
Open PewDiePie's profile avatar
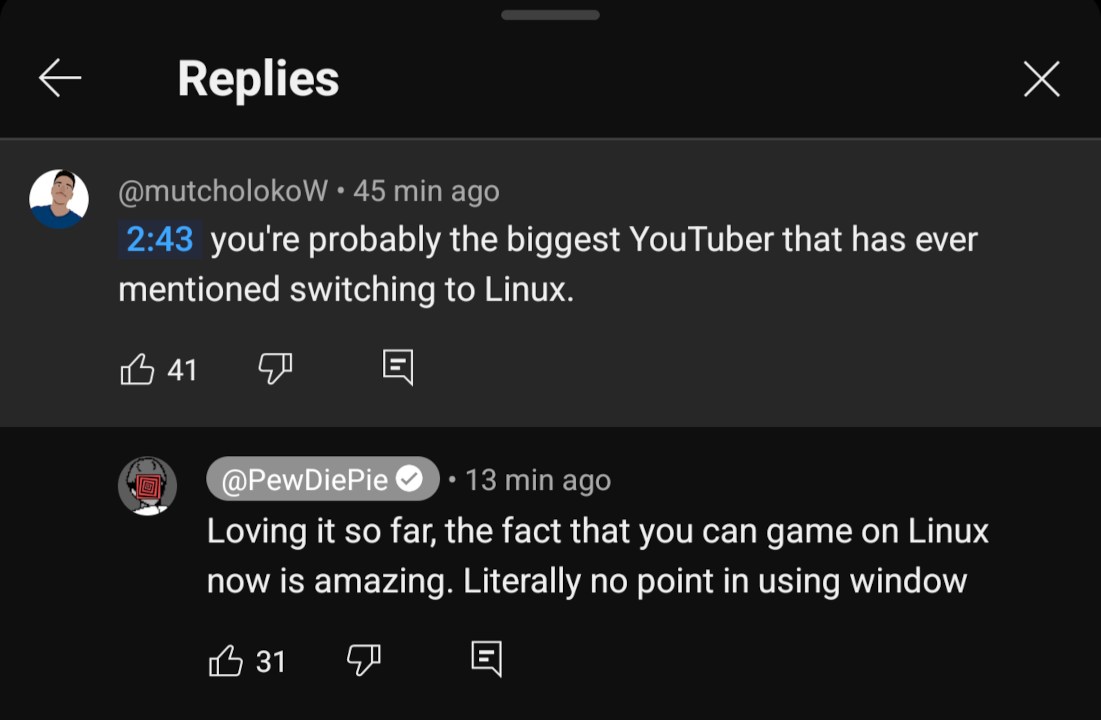pos(148,486)
